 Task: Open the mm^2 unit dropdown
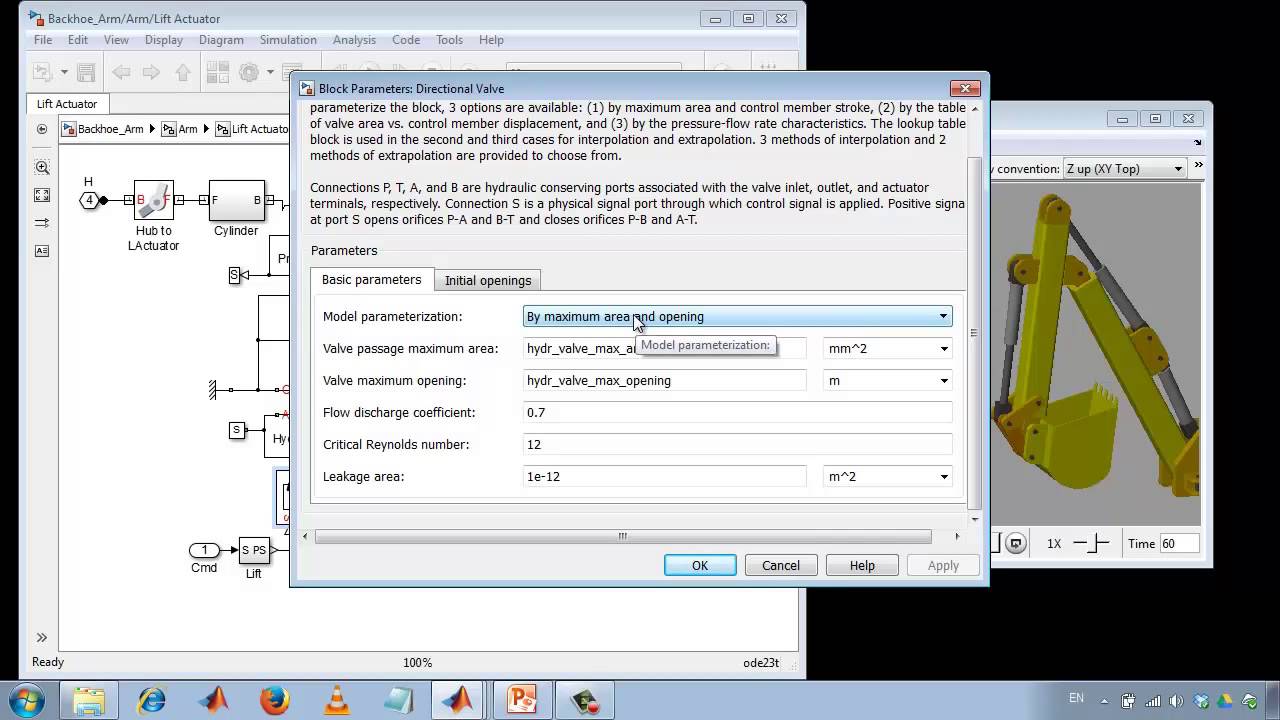pyautogui.click(x=887, y=348)
